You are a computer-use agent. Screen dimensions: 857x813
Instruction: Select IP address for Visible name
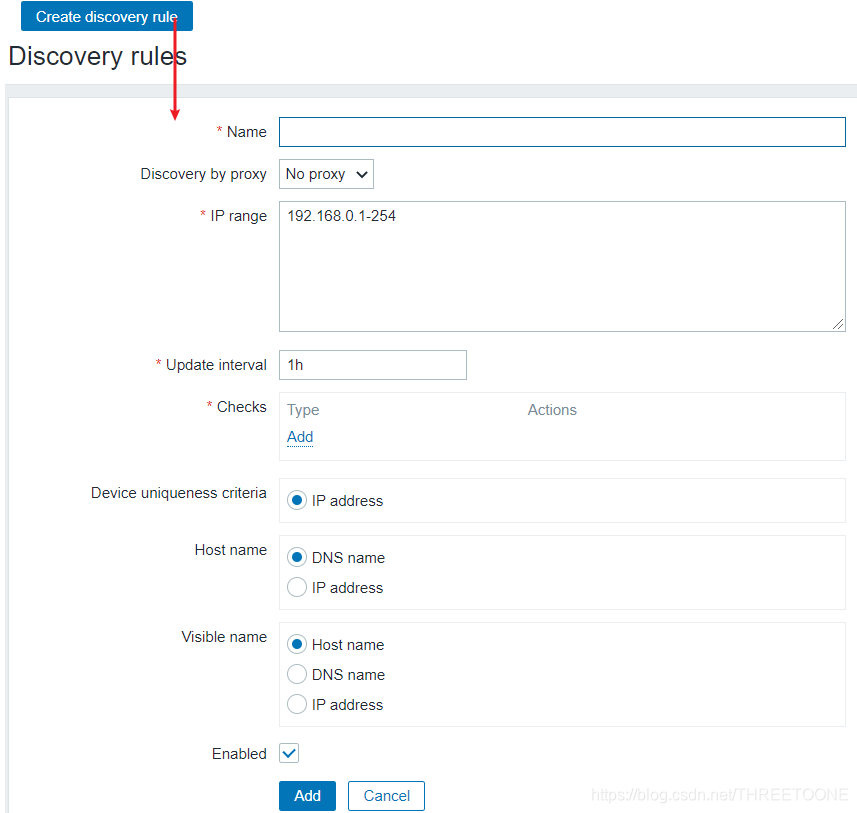click(x=297, y=704)
